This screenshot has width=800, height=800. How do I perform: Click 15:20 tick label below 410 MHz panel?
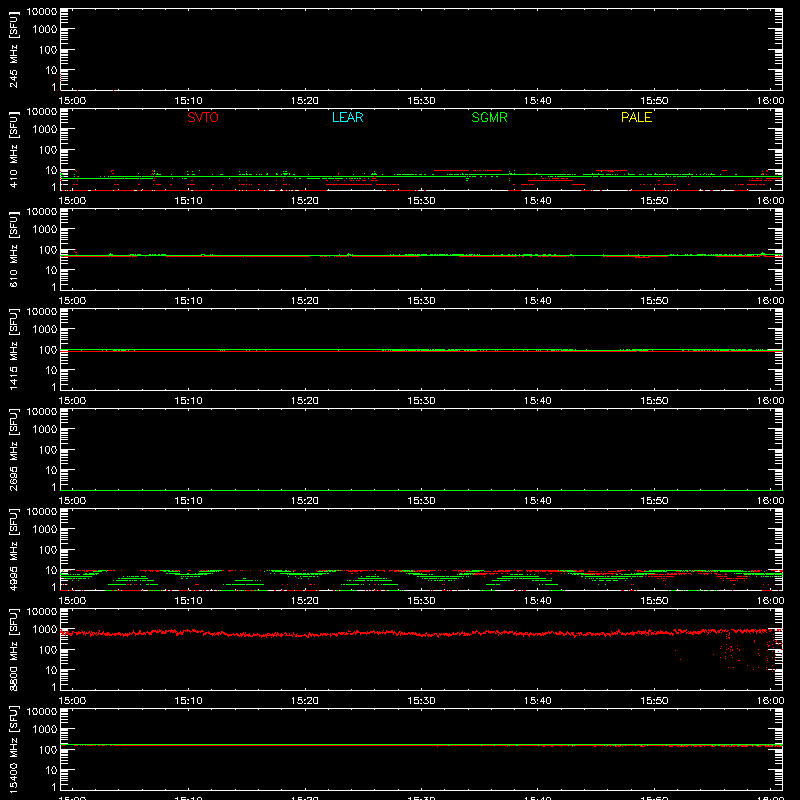point(305,201)
